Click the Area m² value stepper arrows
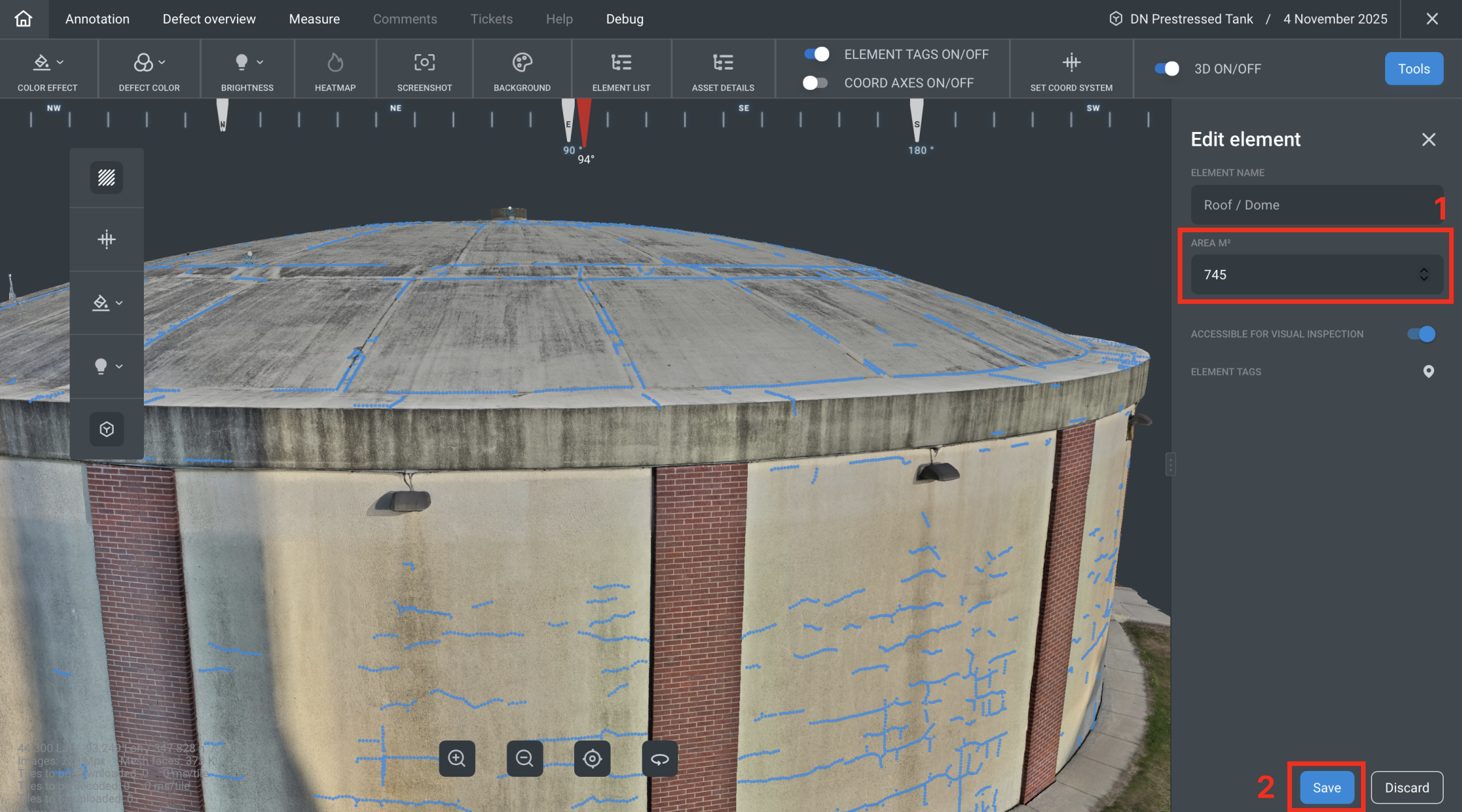Image resolution: width=1462 pixels, height=812 pixels. tap(1424, 275)
